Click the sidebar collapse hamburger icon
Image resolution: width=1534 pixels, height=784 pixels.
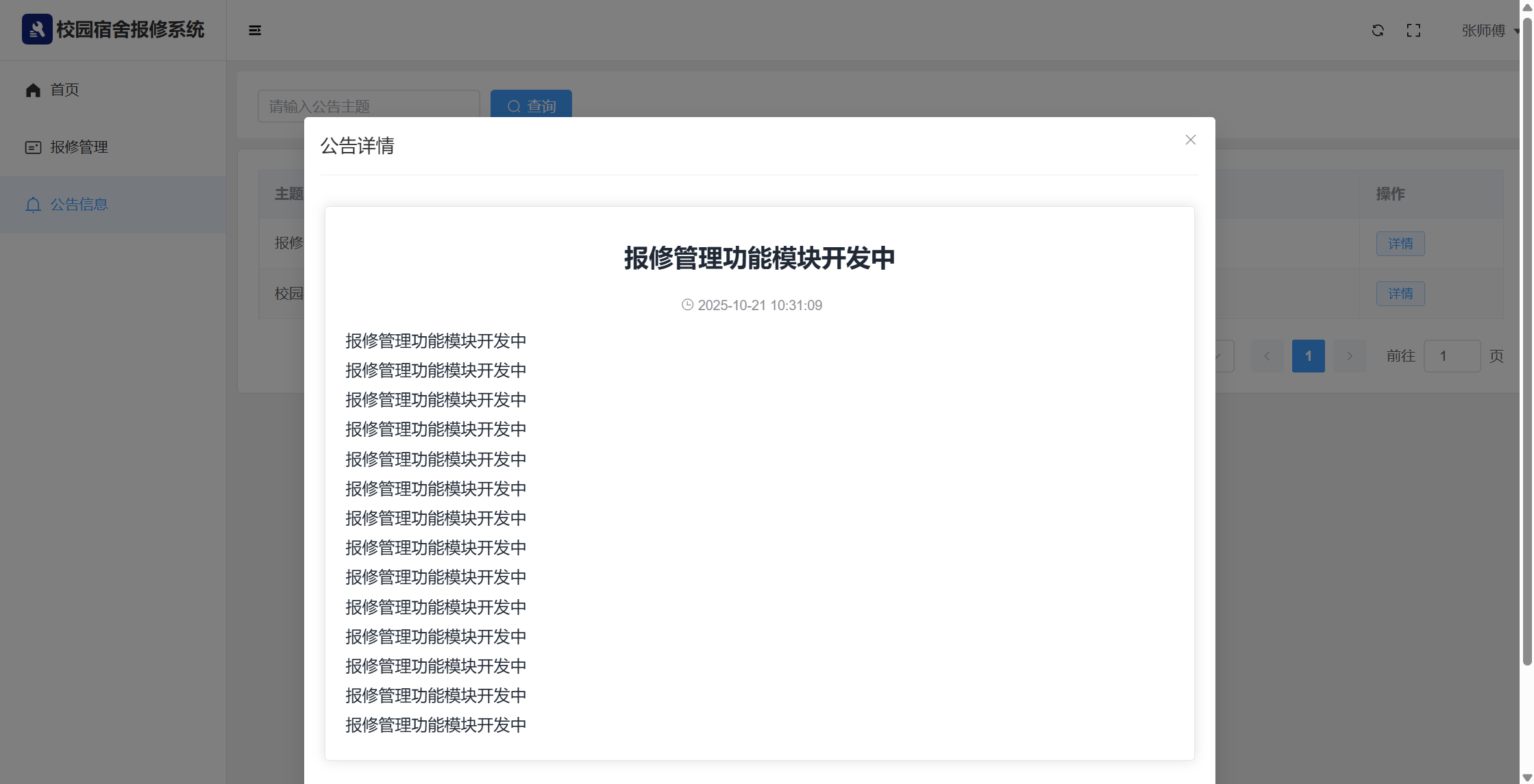(x=255, y=30)
